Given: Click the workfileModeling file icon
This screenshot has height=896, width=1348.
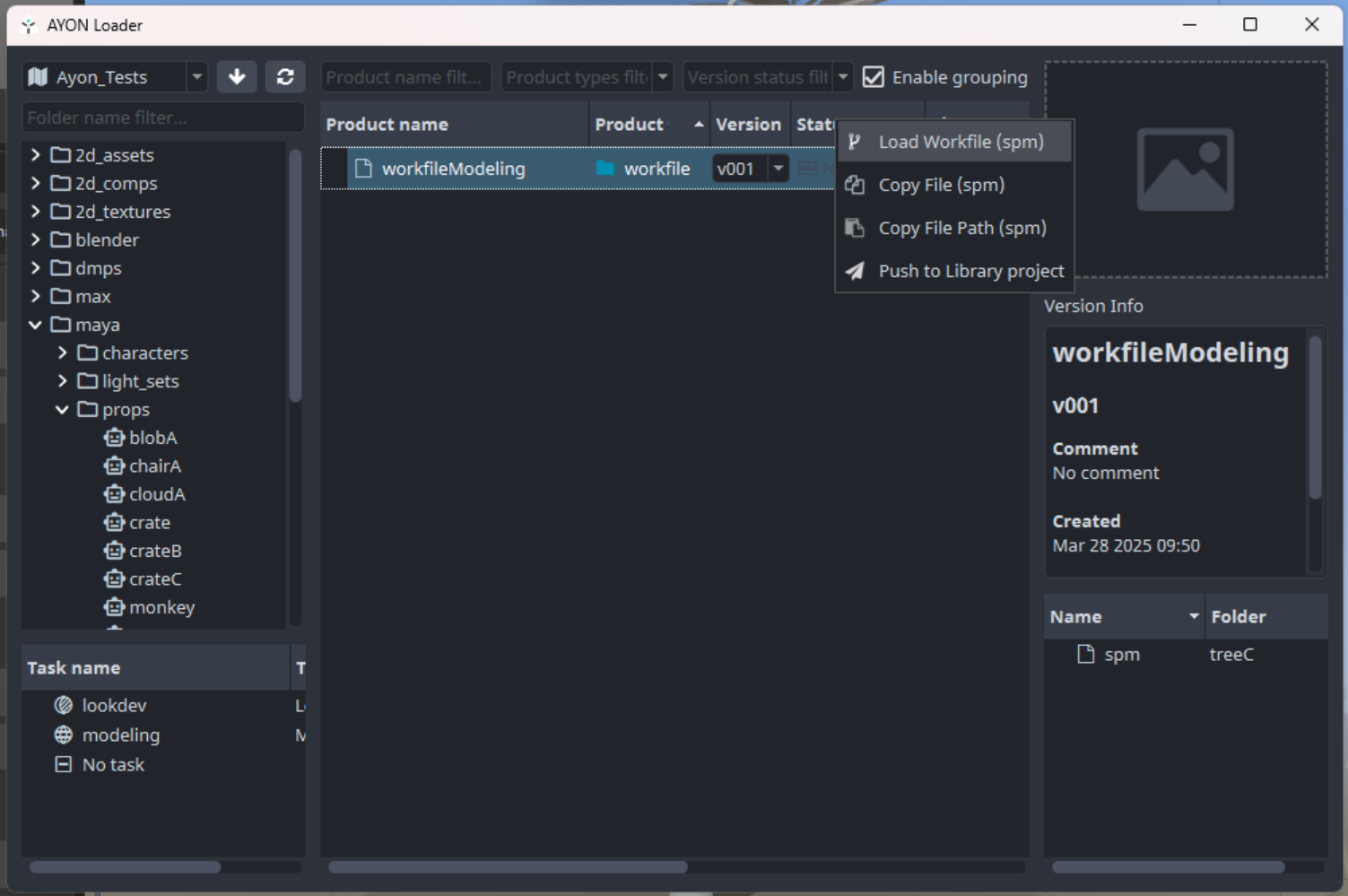Looking at the screenshot, I should pos(363,169).
